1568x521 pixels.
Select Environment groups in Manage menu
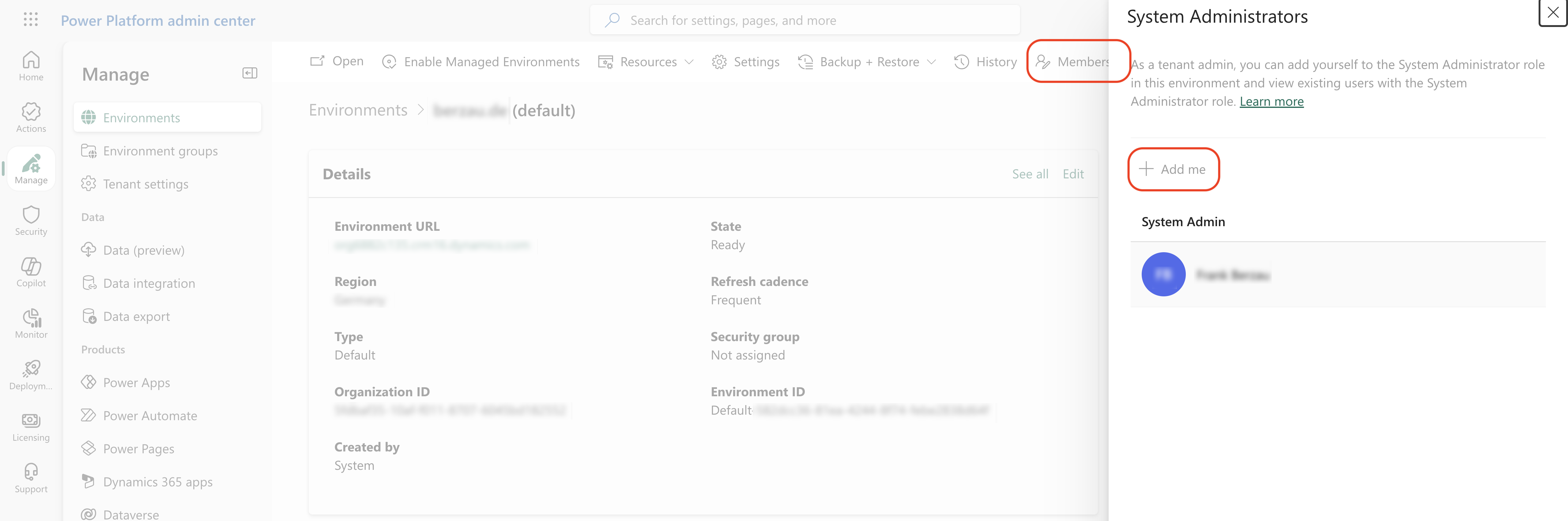point(160,151)
